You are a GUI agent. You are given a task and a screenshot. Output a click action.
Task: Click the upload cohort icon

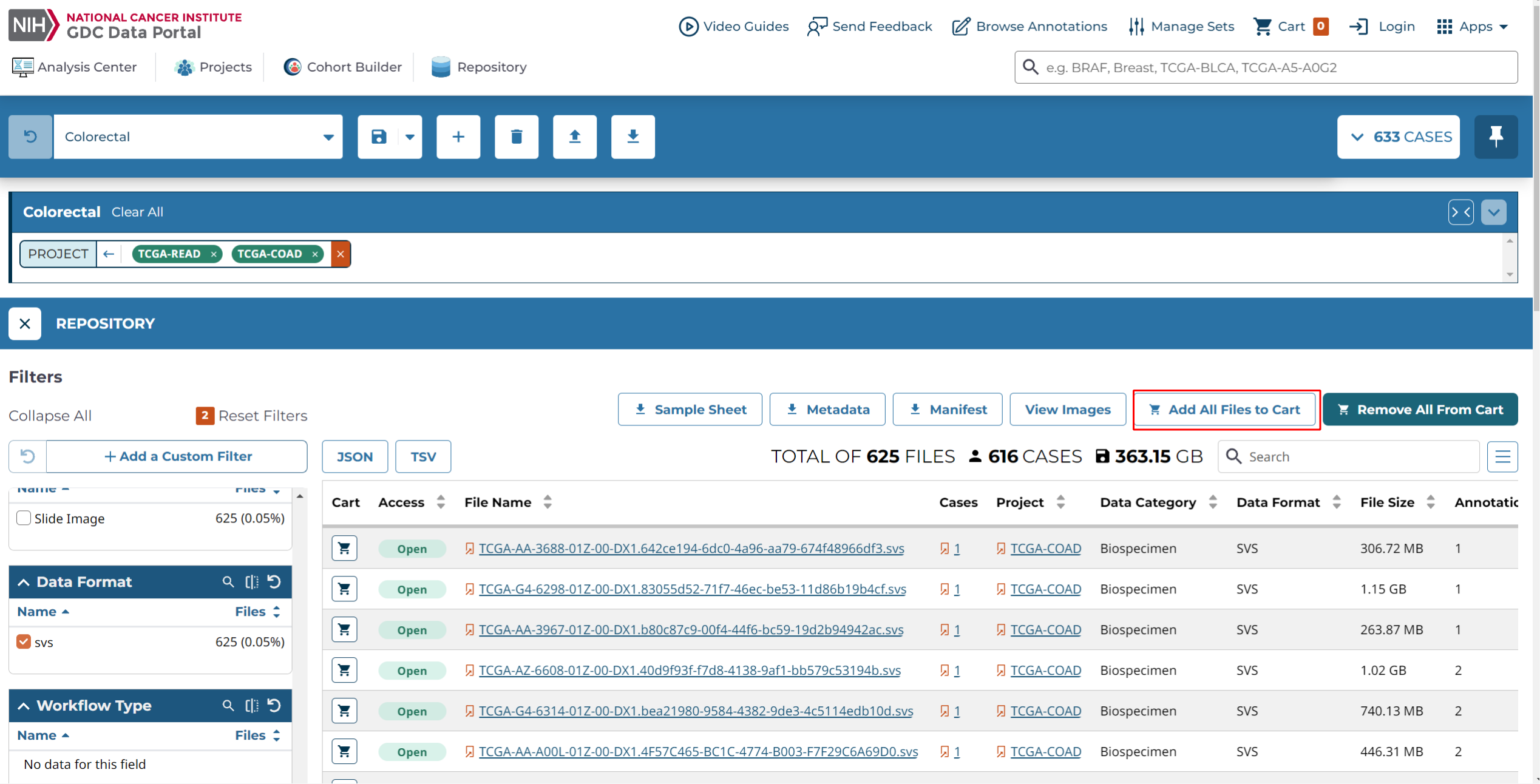pyautogui.click(x=574, y=137)
